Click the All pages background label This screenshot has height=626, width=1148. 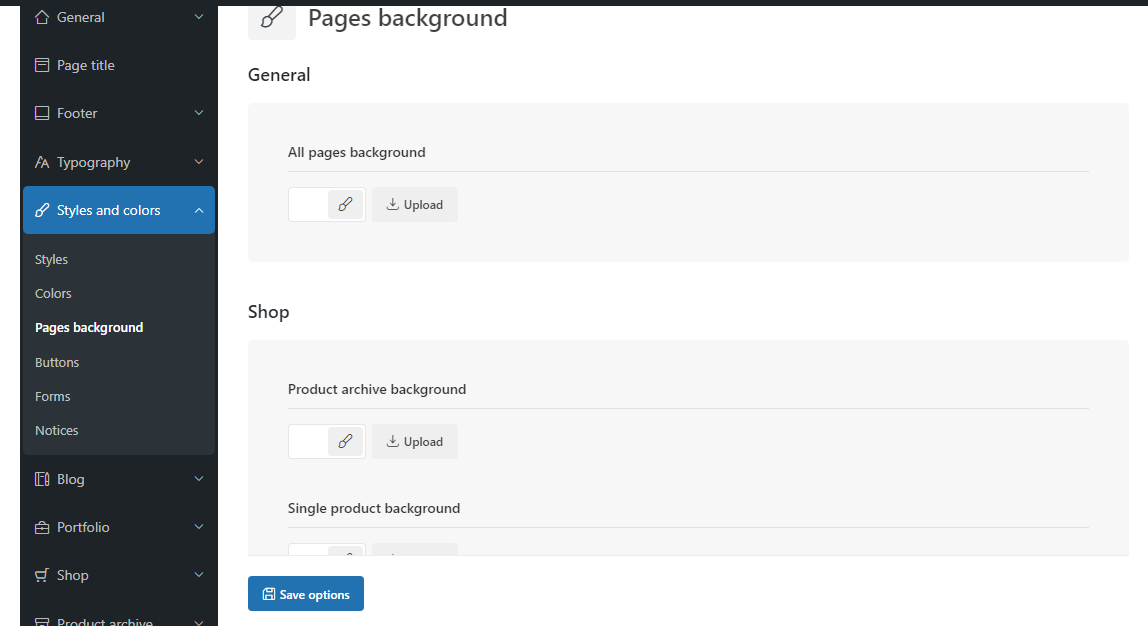(357, 152)
